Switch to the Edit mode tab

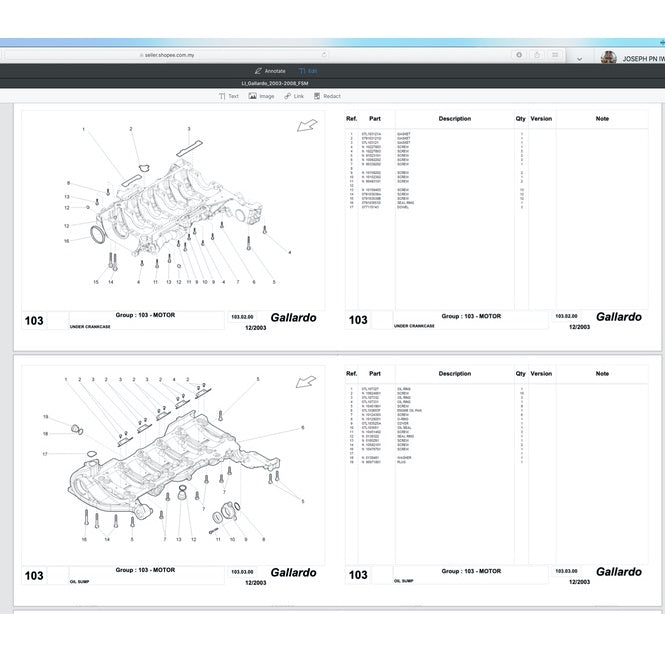point(307,71)
